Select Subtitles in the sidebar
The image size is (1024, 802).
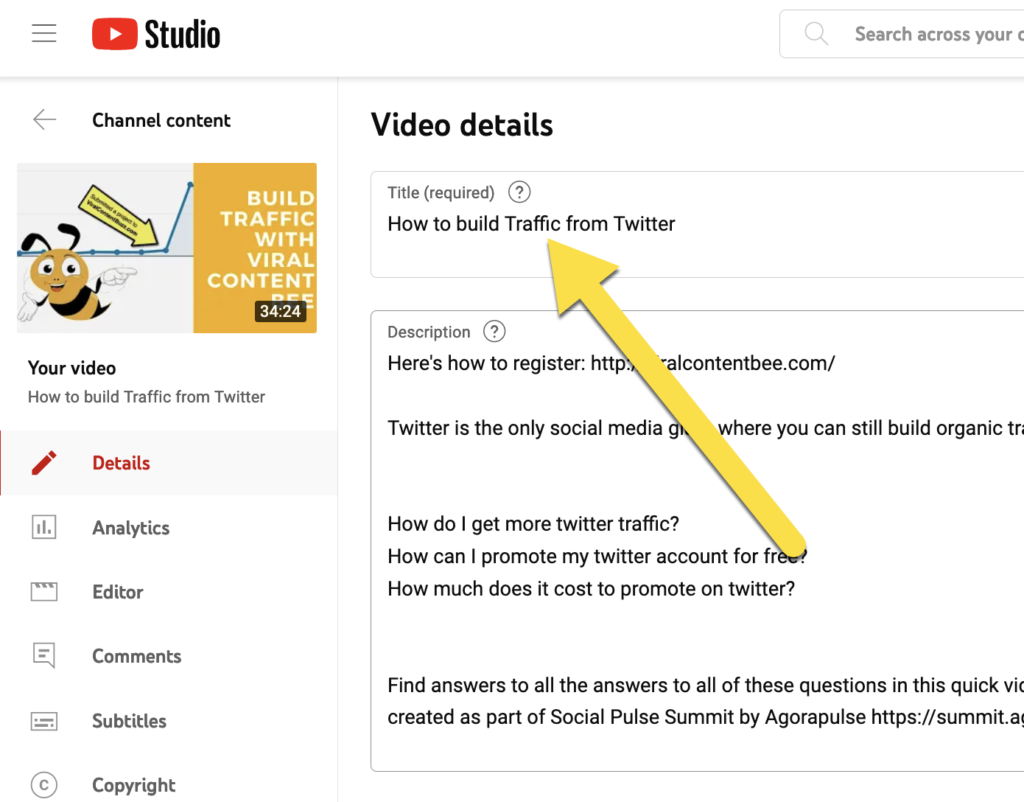pyautogui.click(x=129, y=721)
